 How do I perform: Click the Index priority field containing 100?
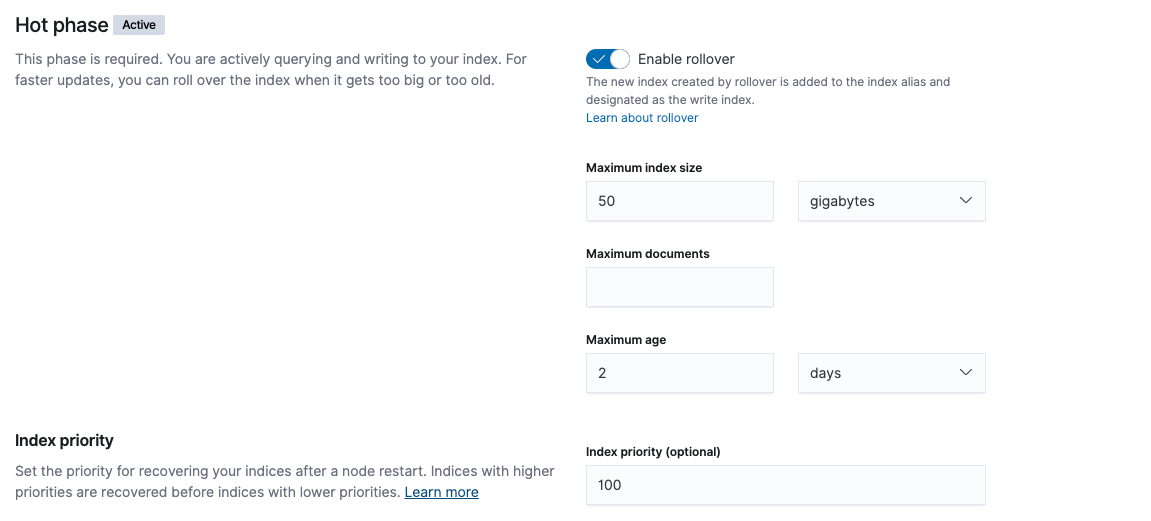[785, 484]
